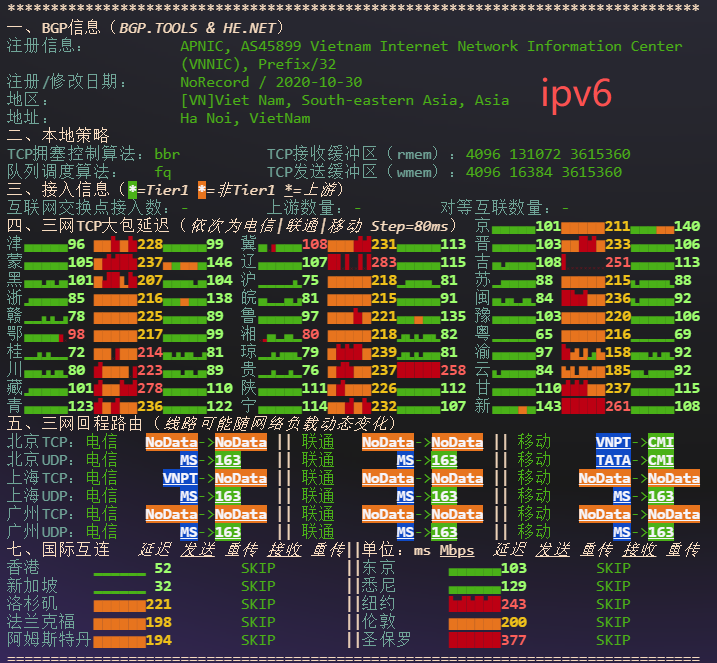717x663 pixels.
Task: Click 'VNPT' tag in 北京TCP 移动 route
Action: 613,442
